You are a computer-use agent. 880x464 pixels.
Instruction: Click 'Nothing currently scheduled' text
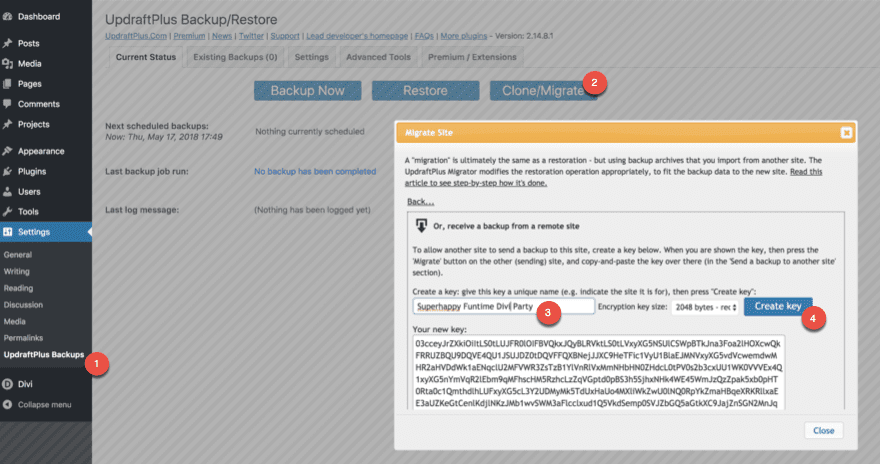(310, 131)
